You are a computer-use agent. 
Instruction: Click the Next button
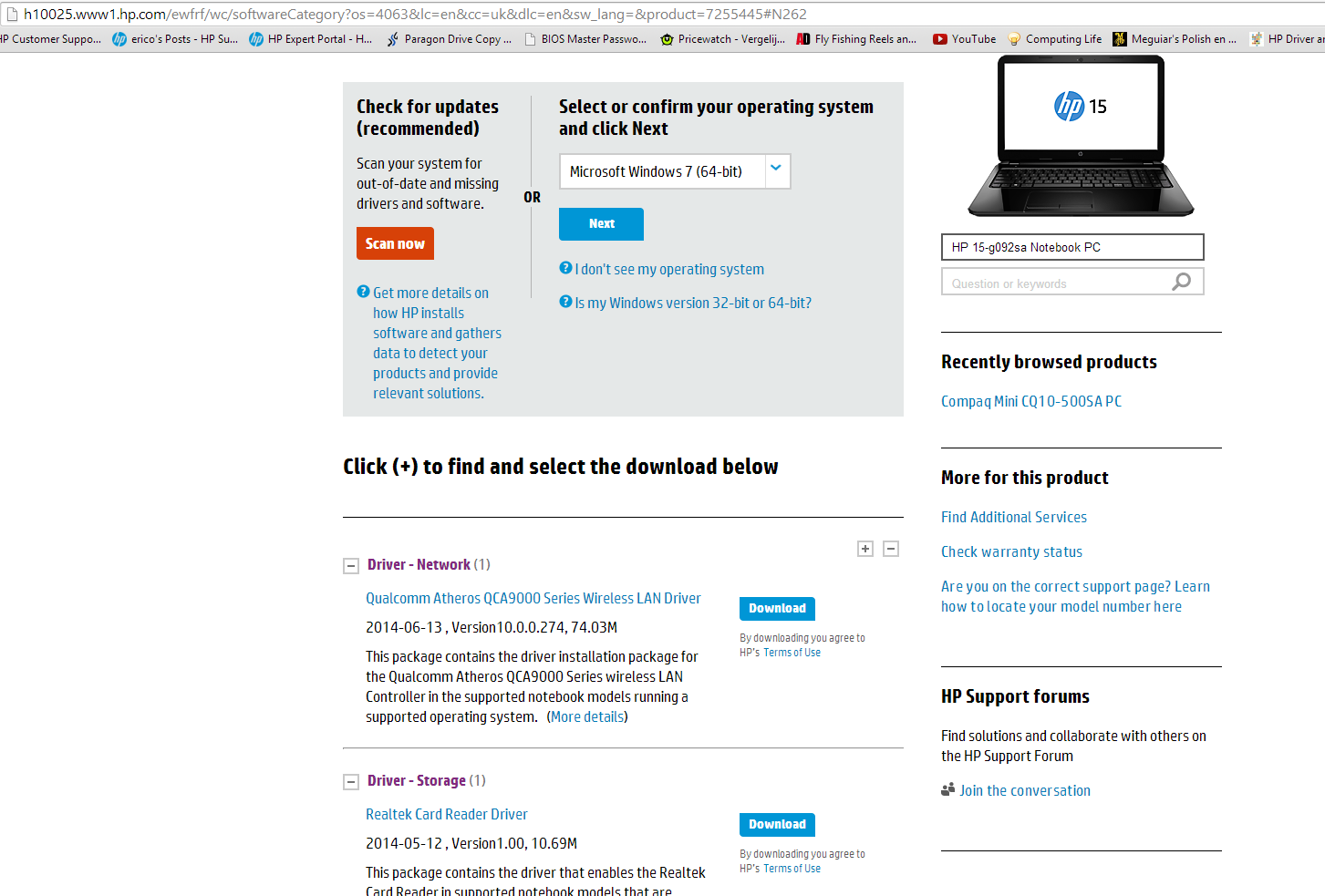point(601,224)
